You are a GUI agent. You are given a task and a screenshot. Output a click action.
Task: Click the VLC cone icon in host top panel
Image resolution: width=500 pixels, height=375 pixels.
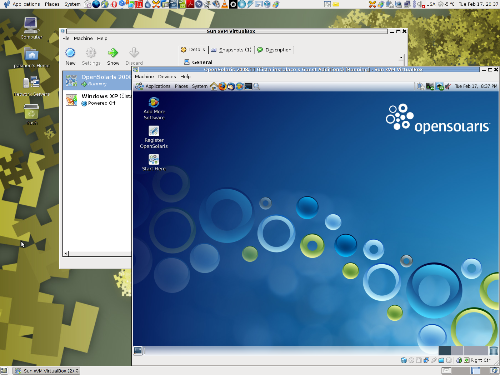coord(225,4)
